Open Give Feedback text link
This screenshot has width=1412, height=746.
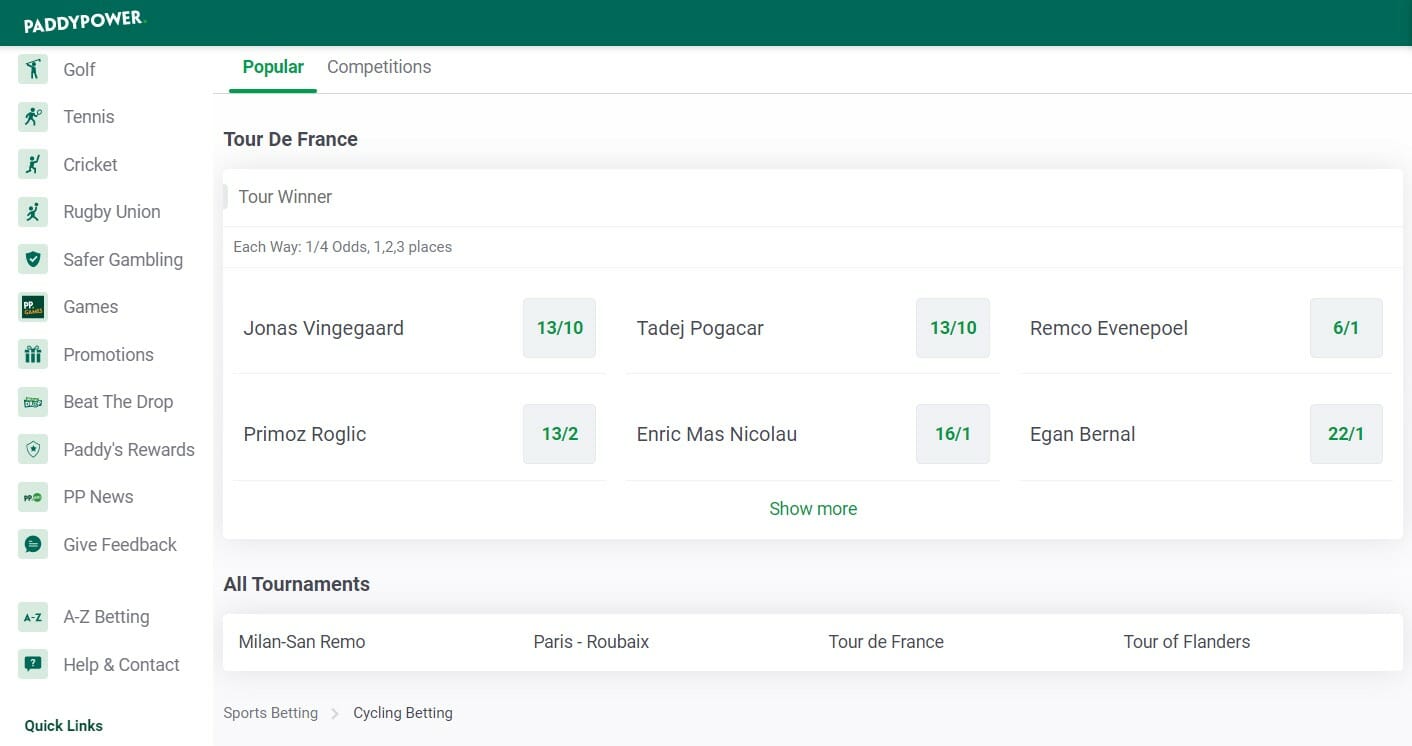point(120,544)
